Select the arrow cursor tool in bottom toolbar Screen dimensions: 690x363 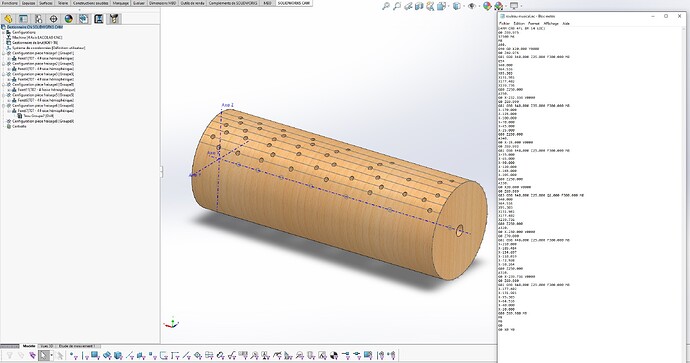pyautogui.click(x=43, y=355)
